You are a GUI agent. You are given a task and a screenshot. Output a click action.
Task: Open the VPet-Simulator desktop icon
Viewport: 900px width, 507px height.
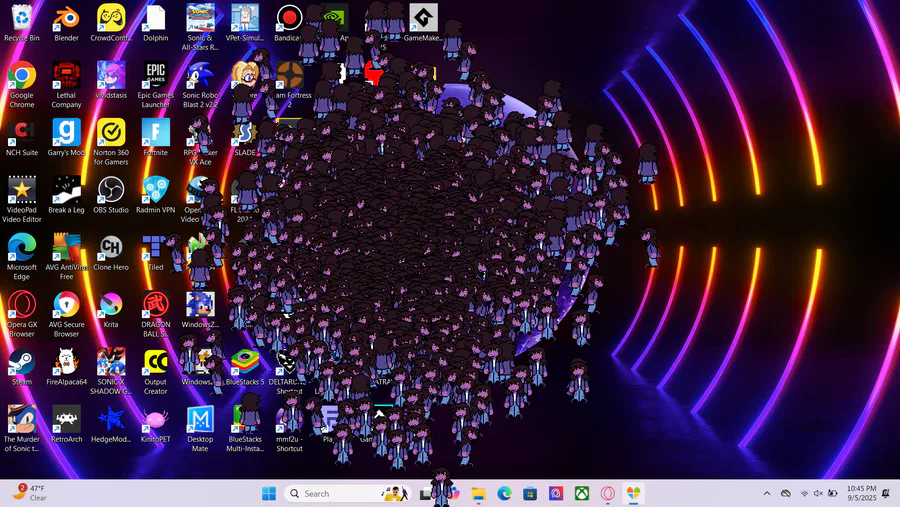(245, 23)
